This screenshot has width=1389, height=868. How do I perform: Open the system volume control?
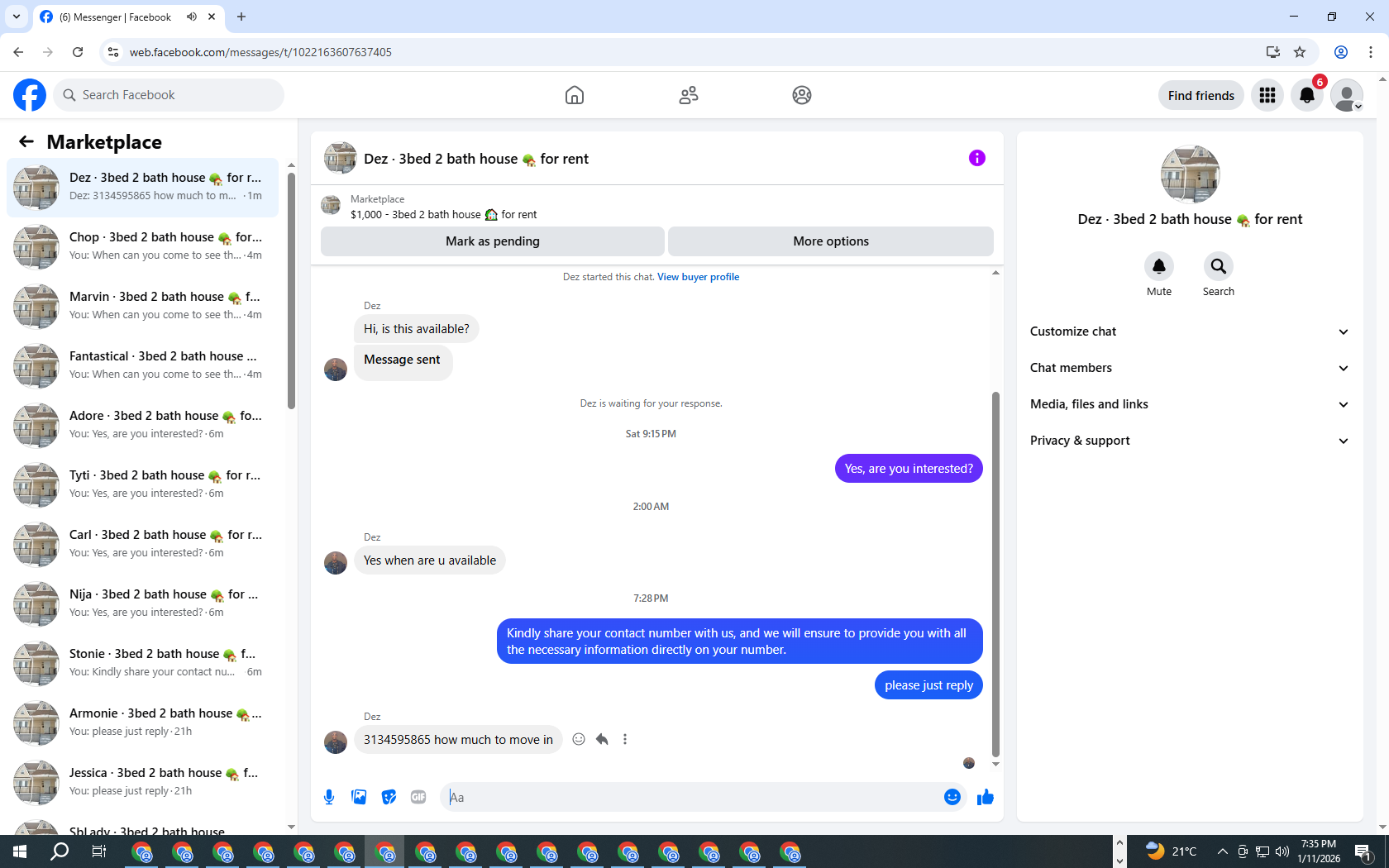[1282, 851]
